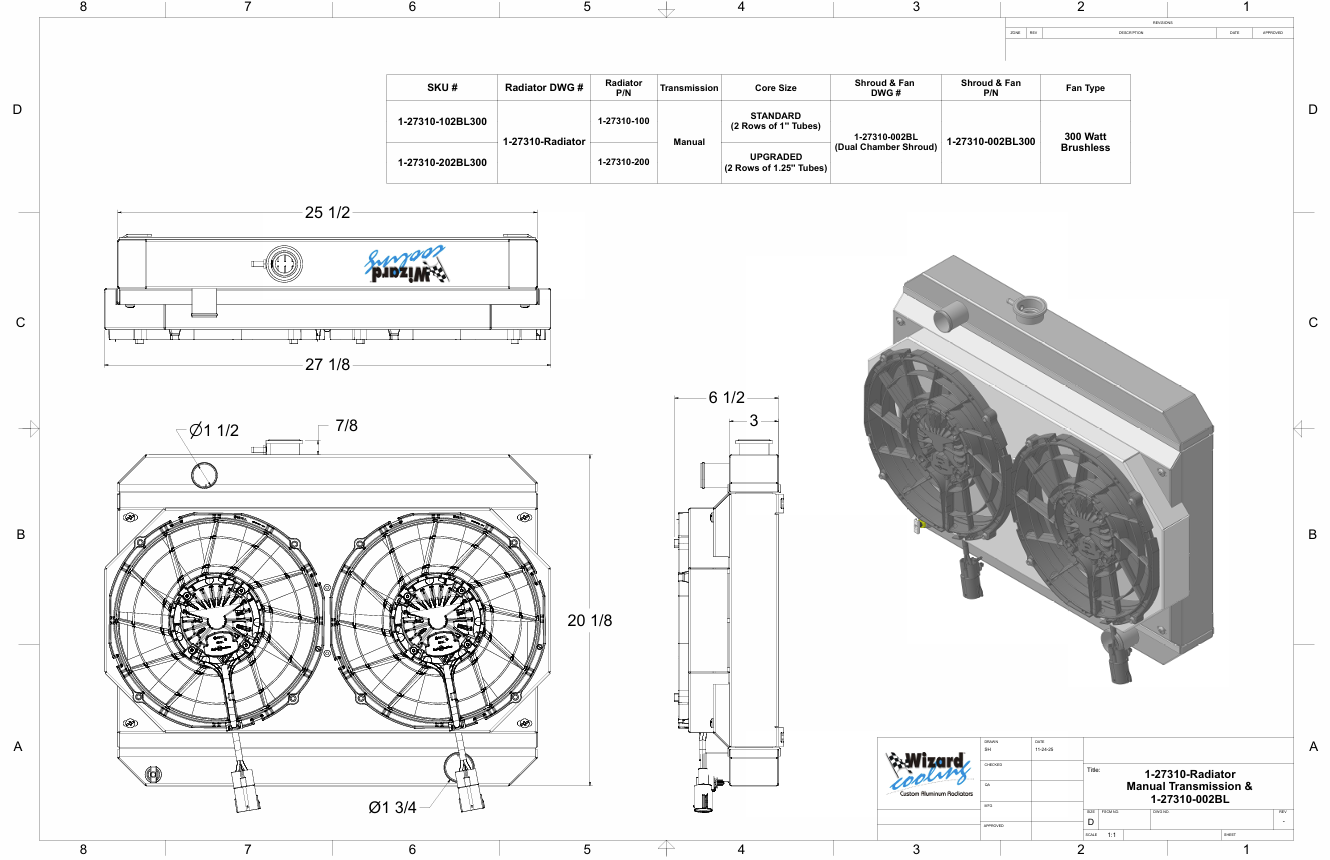Click the 6 1/2 depth dimension on side view

click(x=727, y=397)
